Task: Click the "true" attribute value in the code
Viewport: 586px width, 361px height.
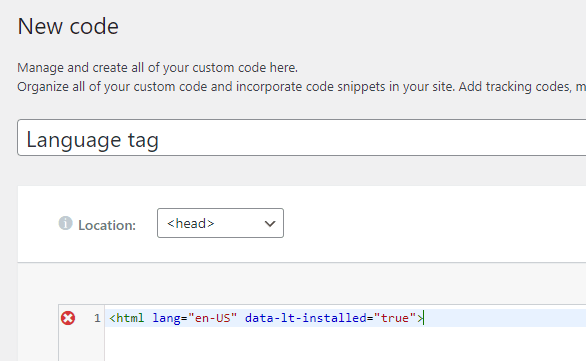Action: [x=395, y=318]
